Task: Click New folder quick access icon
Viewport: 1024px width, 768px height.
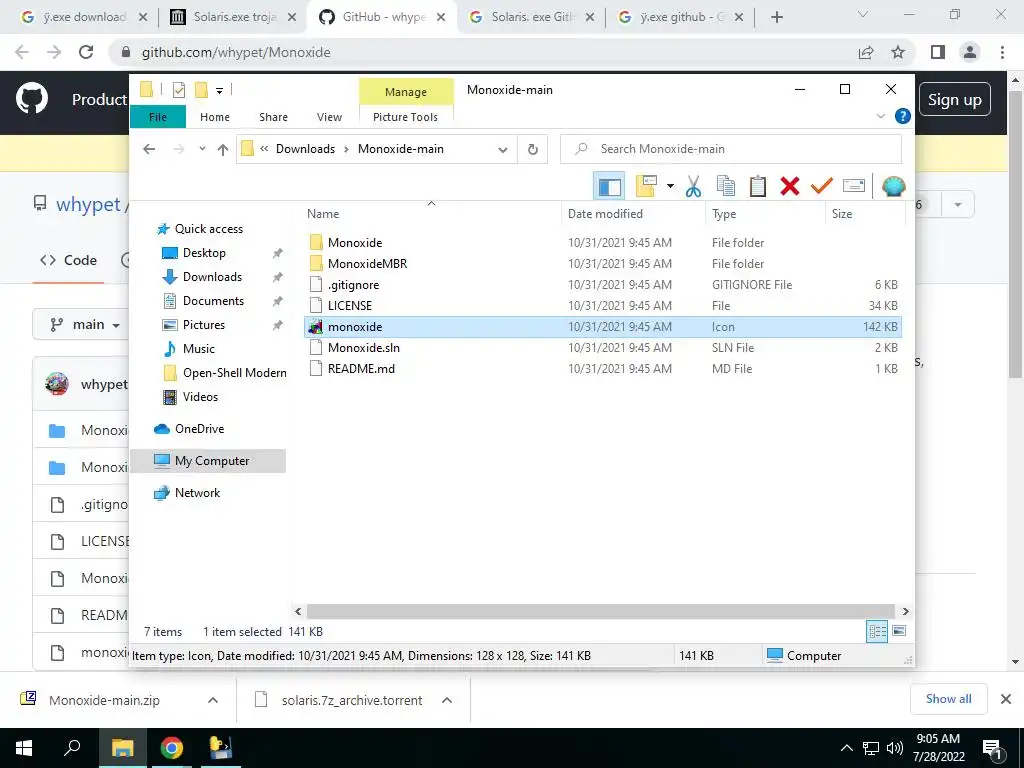Action: point(201,90)
